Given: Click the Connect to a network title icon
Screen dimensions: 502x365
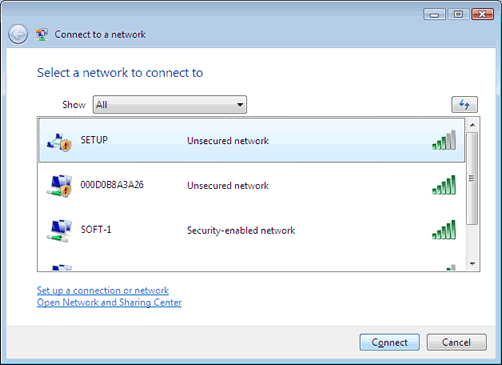Looking at the screenshot, I should pos(42,35).
